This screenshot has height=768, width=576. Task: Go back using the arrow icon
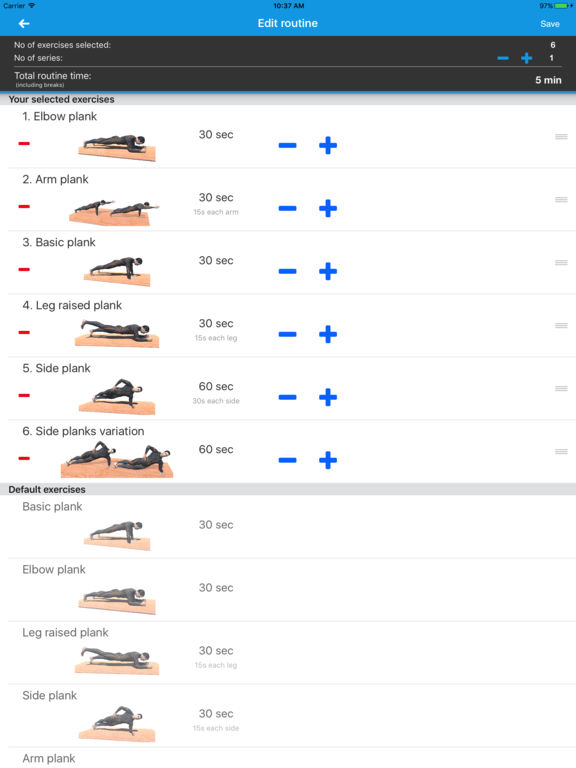pos(24,24)
